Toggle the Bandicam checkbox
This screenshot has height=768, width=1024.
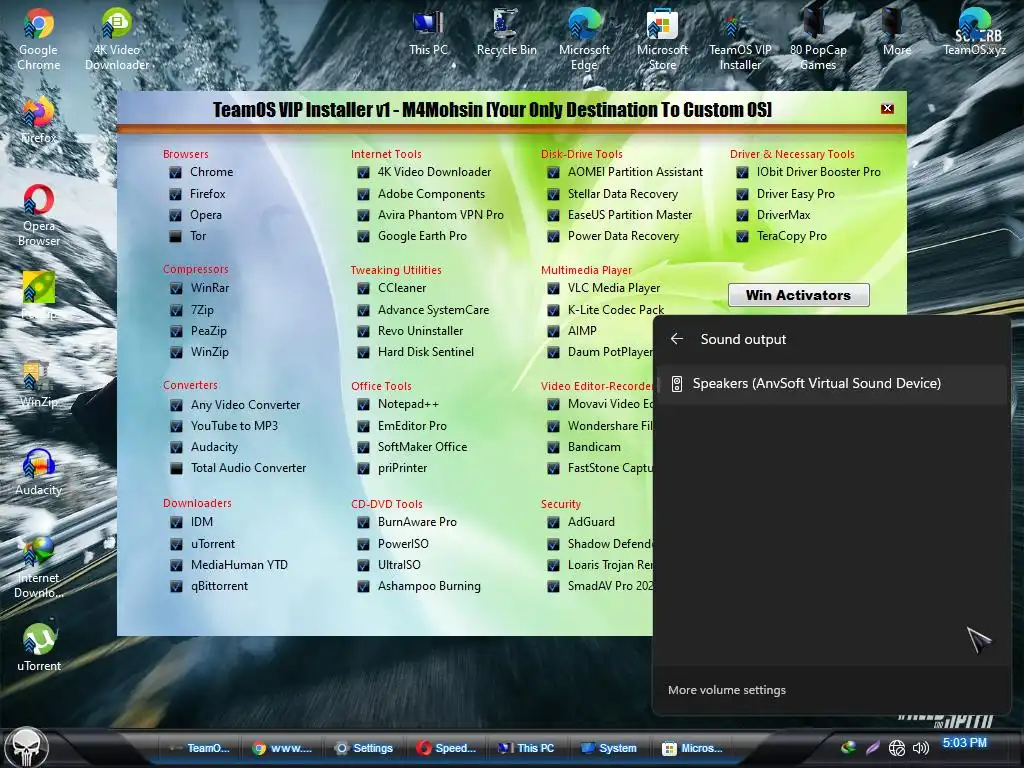[553, 447]
